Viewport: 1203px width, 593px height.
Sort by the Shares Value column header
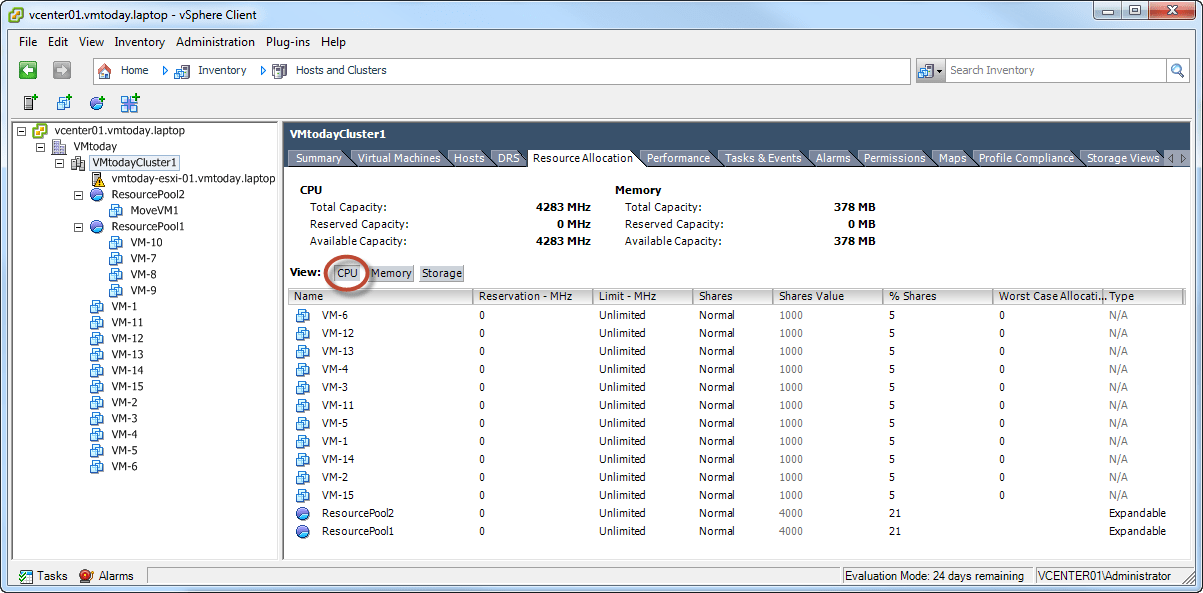click(x=828, y=296)
